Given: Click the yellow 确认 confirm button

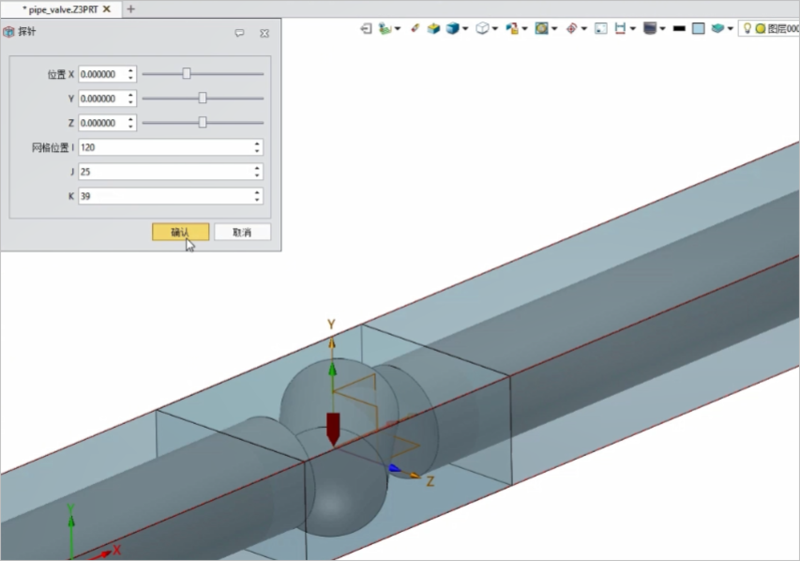Looking at the screenshot, I should click(180, 232).
